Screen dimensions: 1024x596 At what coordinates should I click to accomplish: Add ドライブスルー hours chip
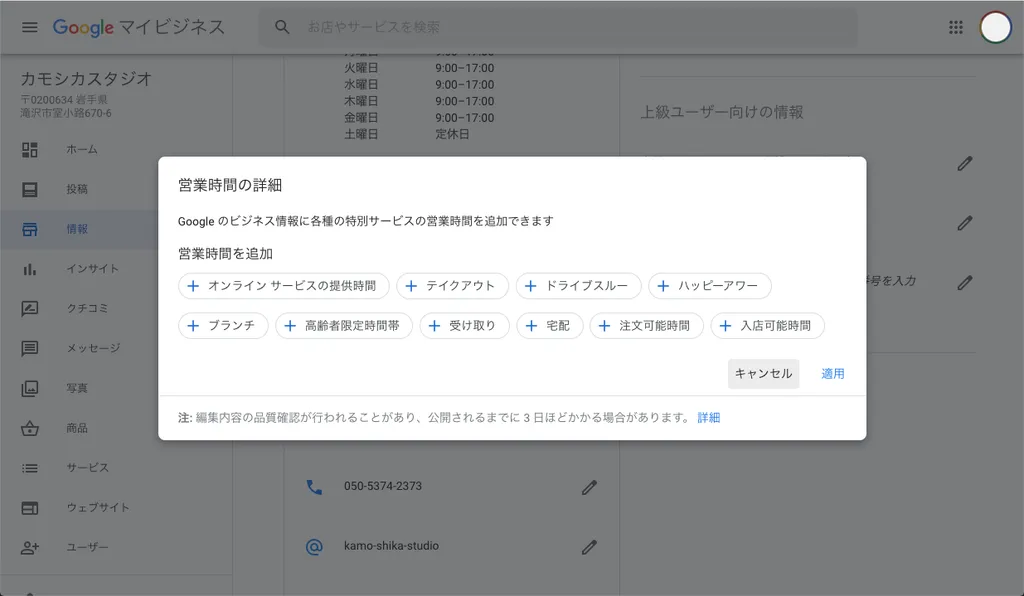pyautogui.click(x=579, y=286)
